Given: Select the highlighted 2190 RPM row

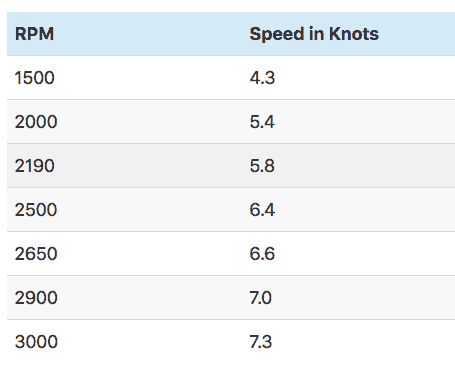Looking at the screenshot, I should point(231,166).
